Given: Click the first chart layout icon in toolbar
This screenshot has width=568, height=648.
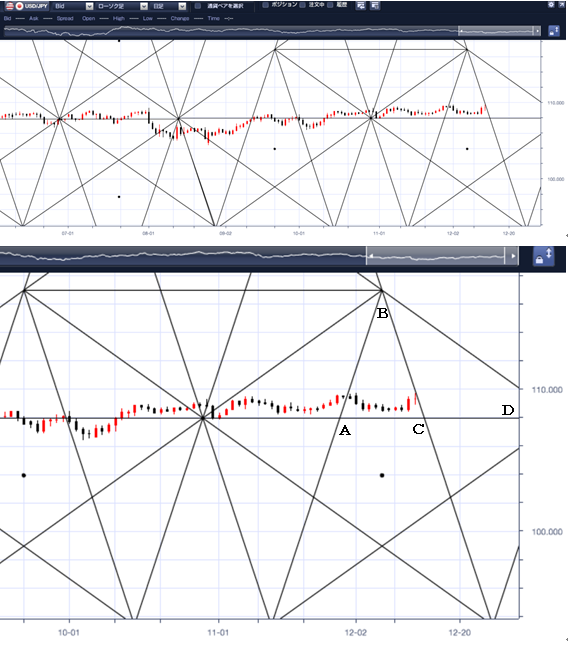Looking at the screenshot, I should (360, 6).
